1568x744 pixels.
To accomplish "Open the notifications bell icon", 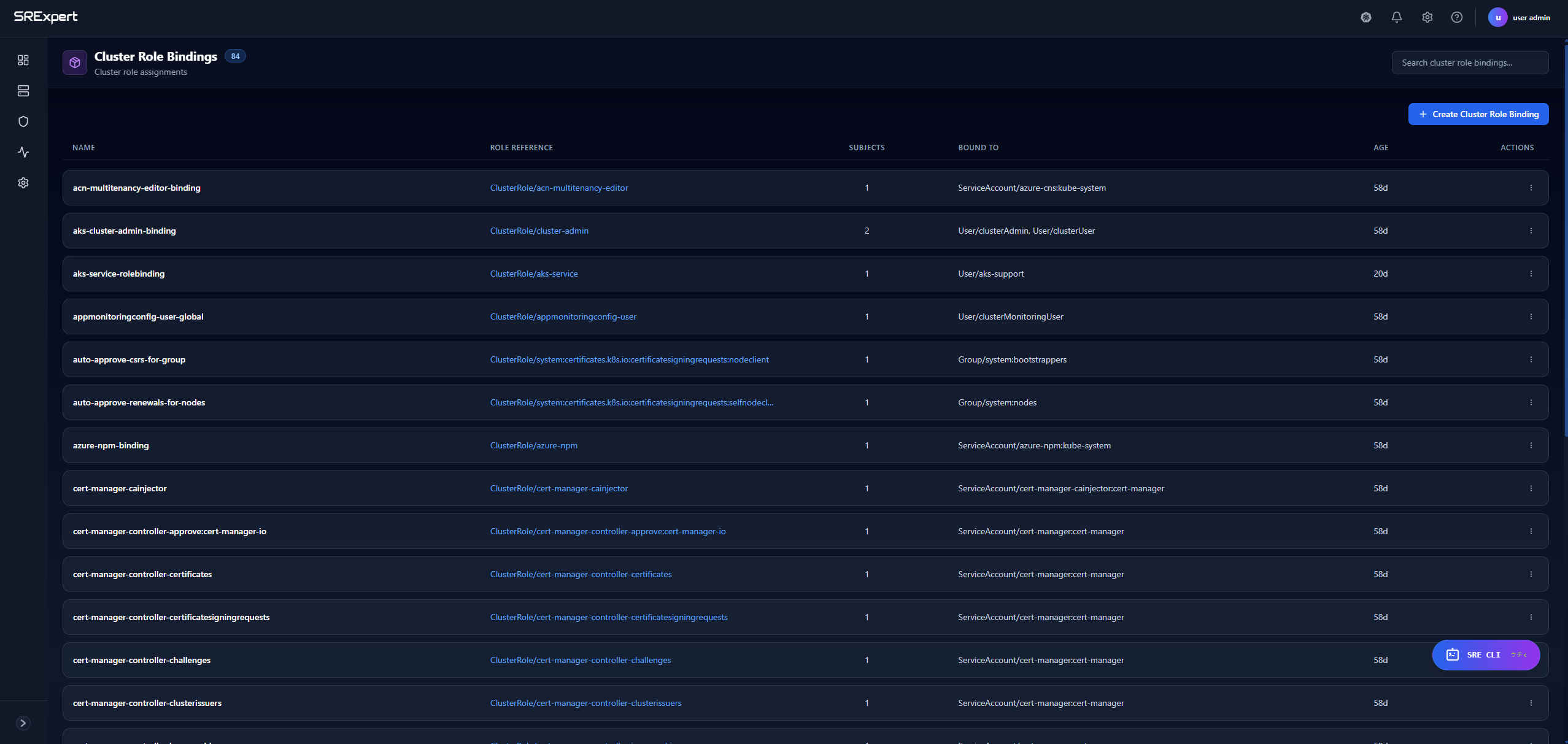I will coord(1397,17).
